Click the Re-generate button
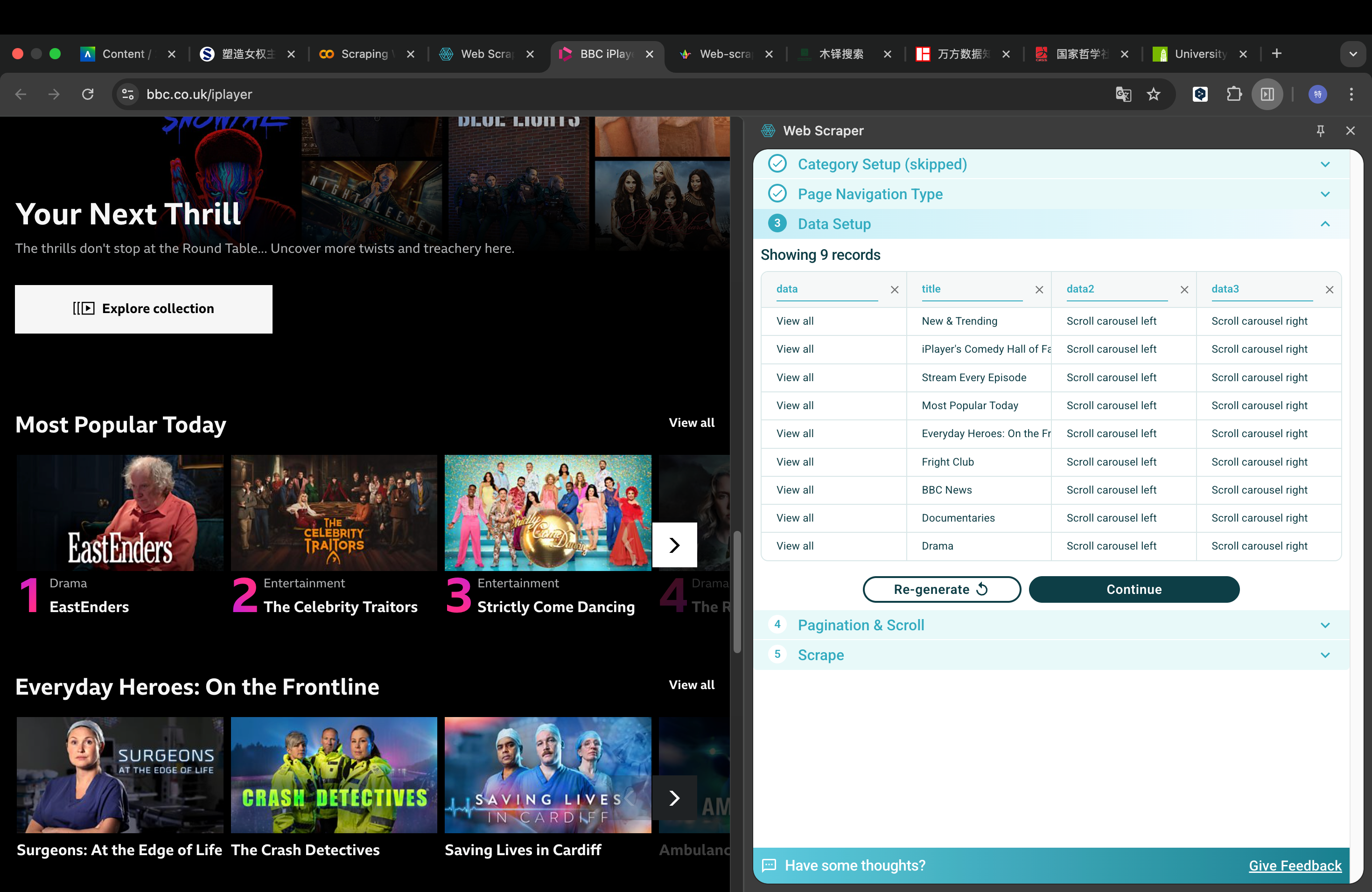The image size is (1372, 892). (x=941, y=590)
